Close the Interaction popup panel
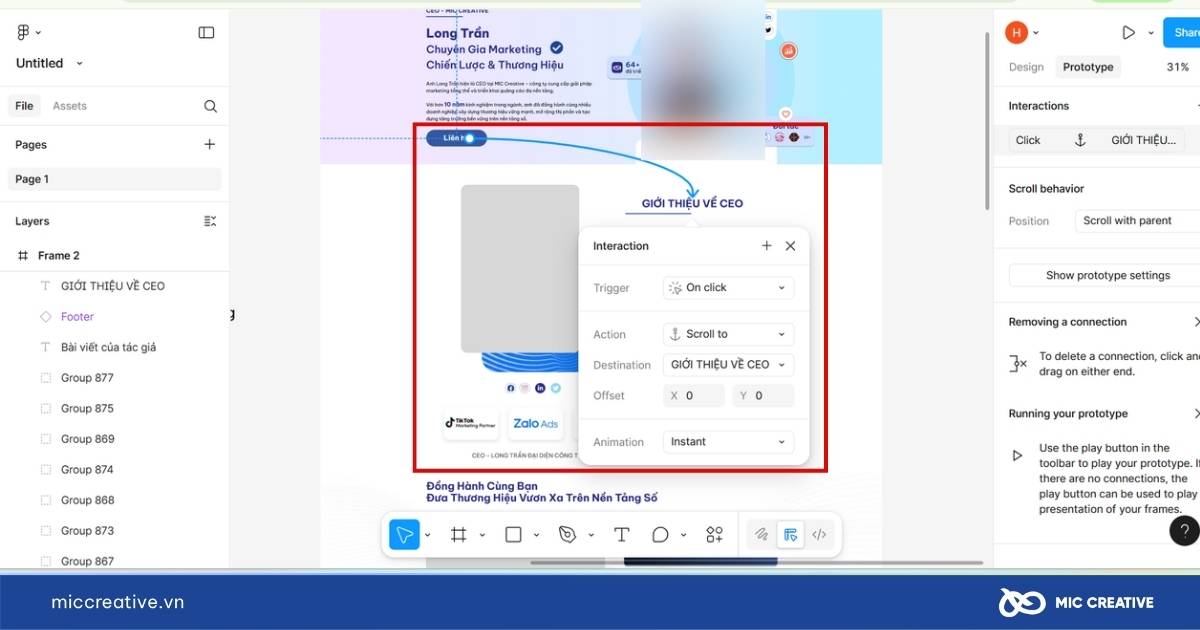The width and height of the screenshot is (1200, 630). pyautogui.click(x=790, y=246)
